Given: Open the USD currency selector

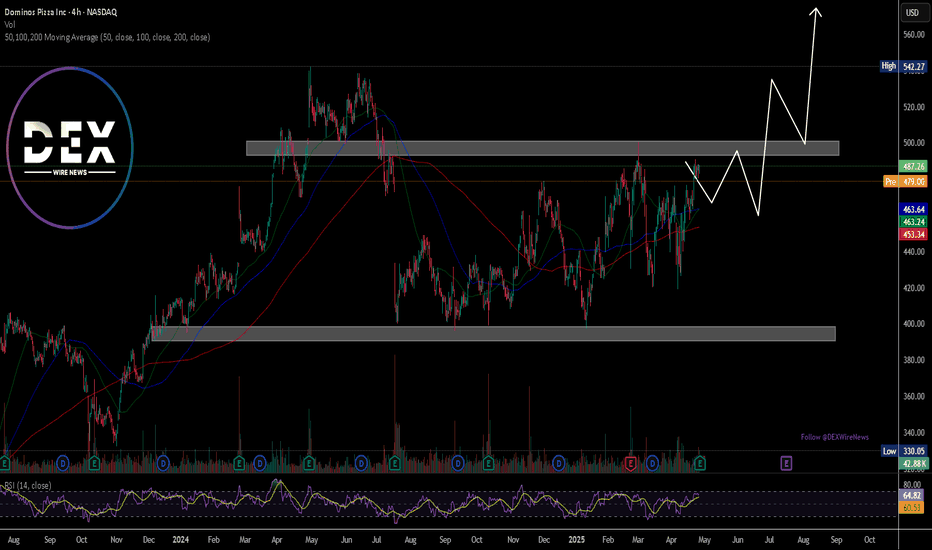Looking at the screenshot, I should click(x=912, y=12).
